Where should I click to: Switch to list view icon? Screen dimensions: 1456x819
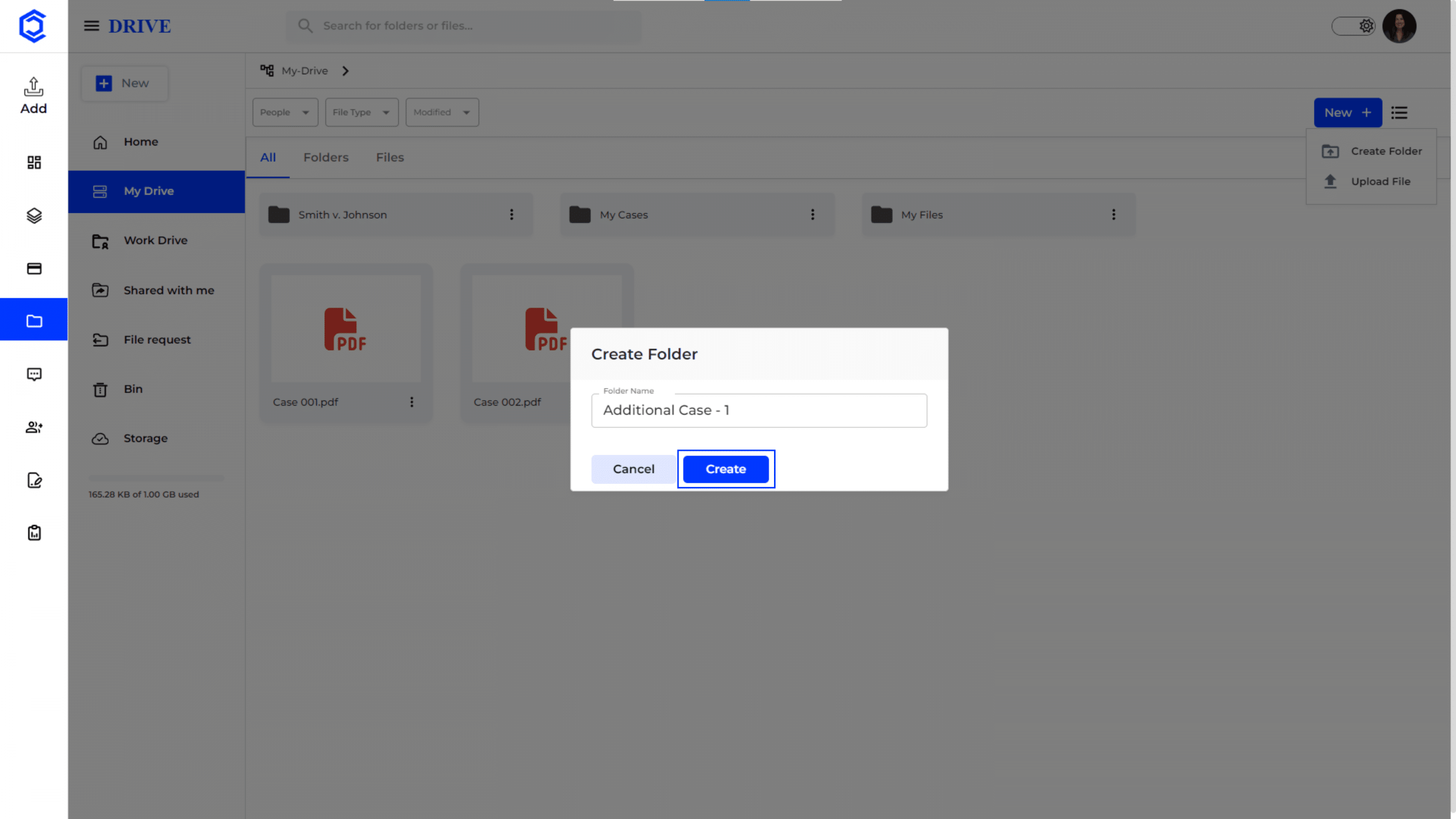click(x=1399, y=112)
